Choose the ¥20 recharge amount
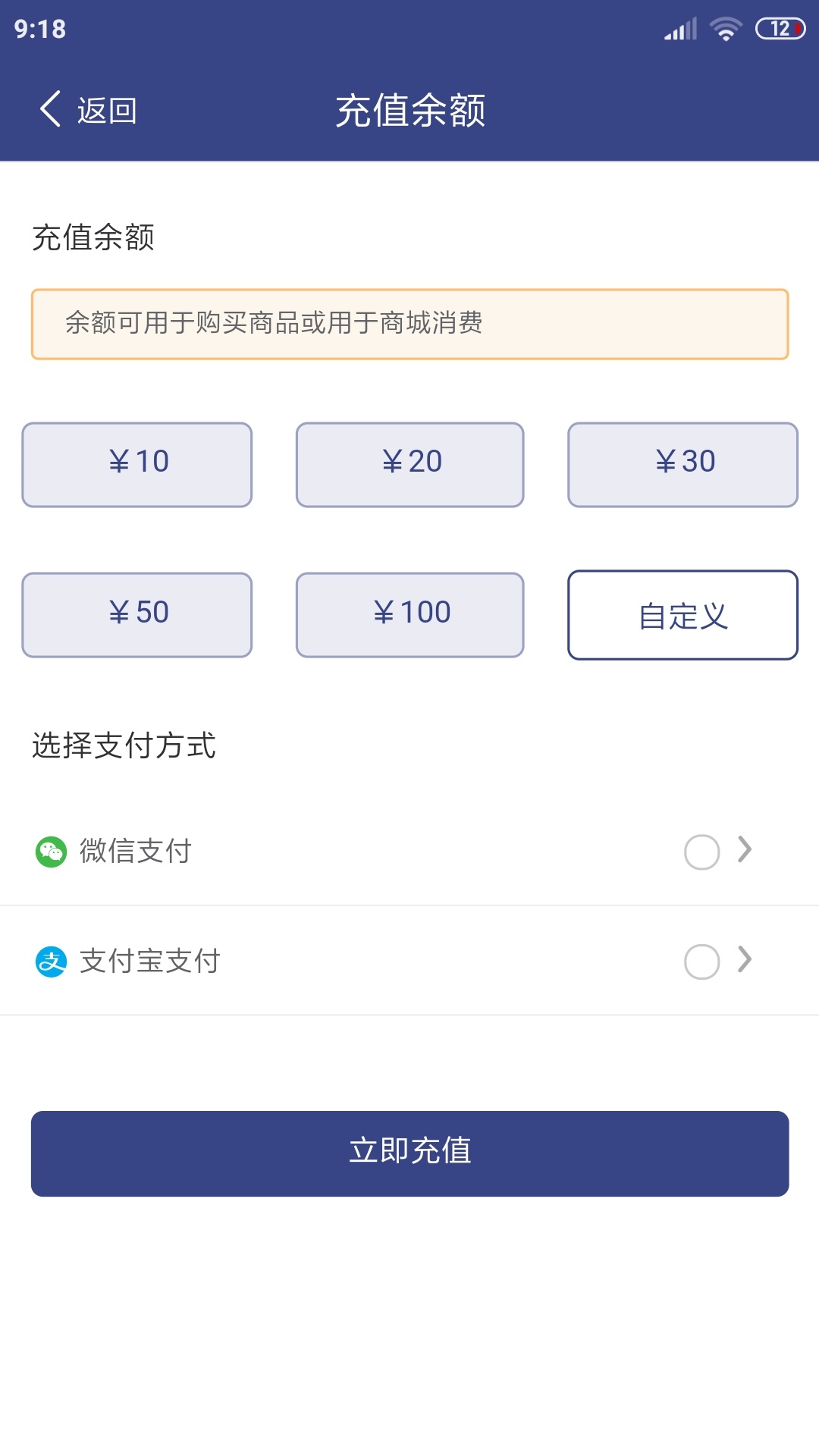Viewport: 819px width, 1456px height. pyautogui.click(x=409, y=464)
